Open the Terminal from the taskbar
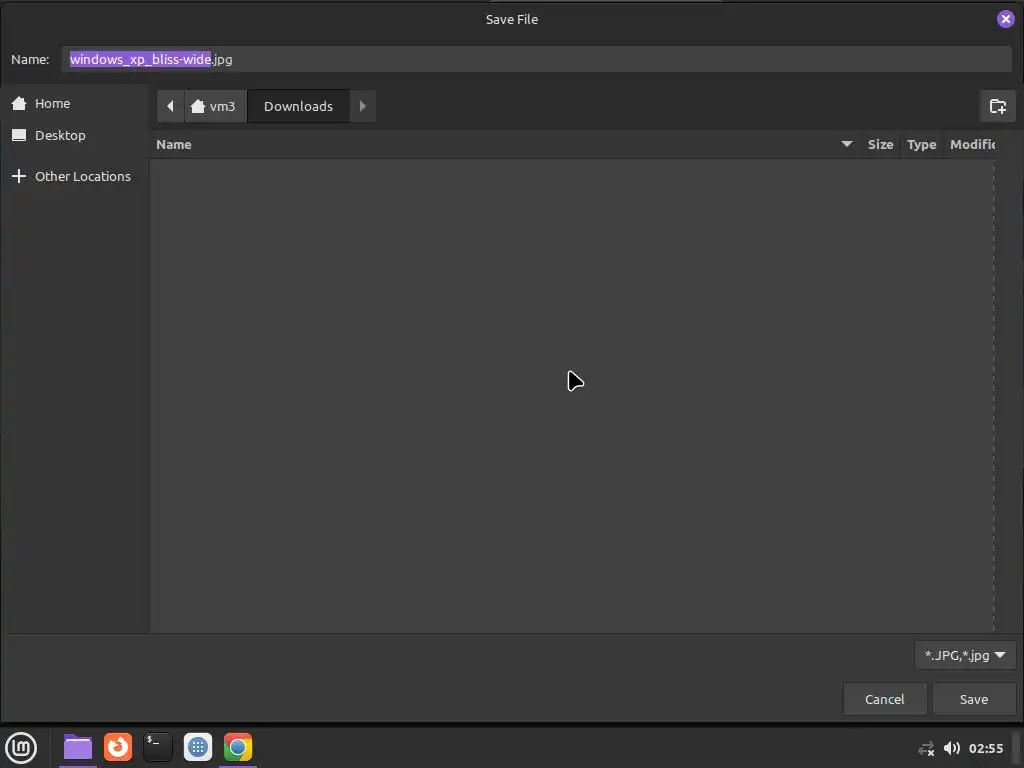 (x=157, y=747)
